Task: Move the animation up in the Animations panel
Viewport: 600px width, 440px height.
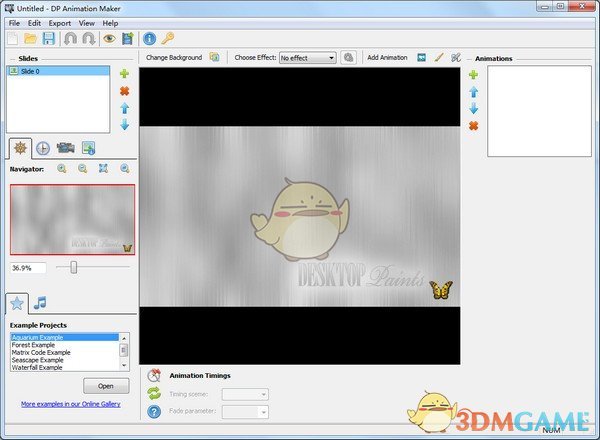Action: pyautogui.click(x=473, y=92)
